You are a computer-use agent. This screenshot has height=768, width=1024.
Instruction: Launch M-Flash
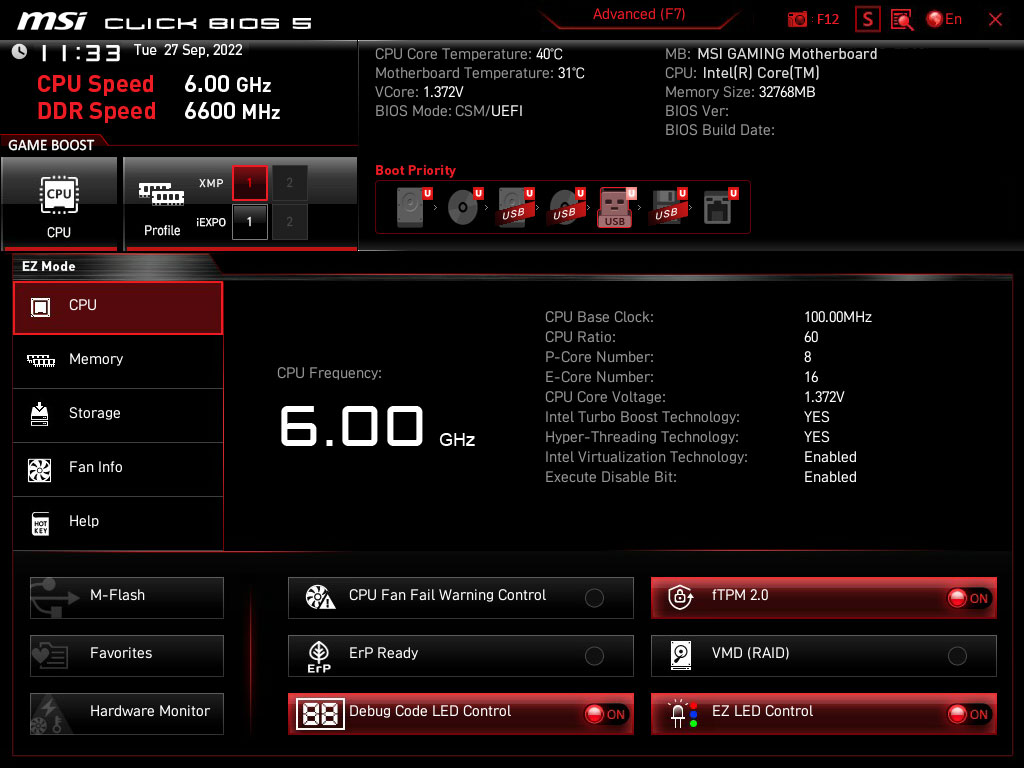pos(126,597)
